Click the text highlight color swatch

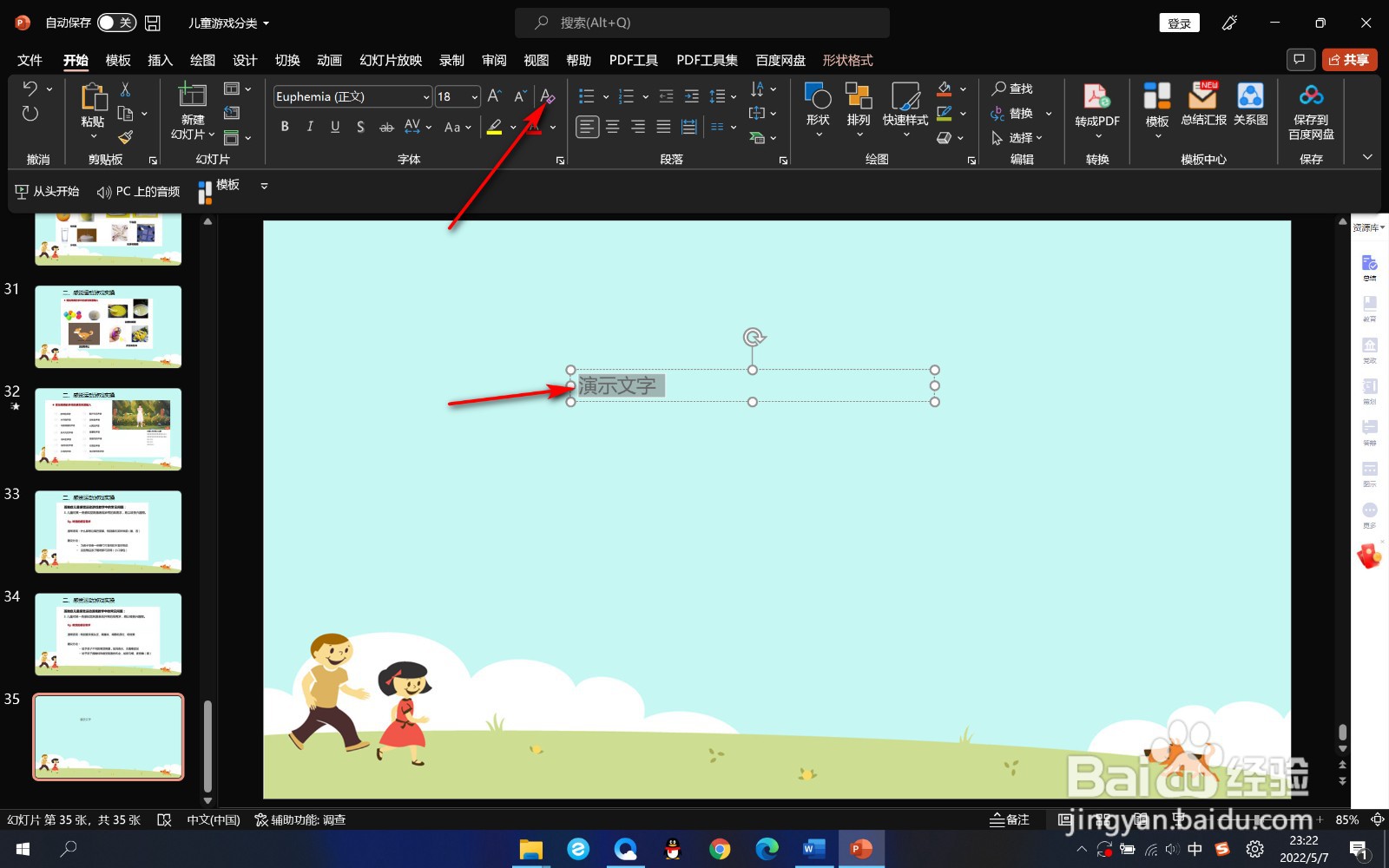[494, 127]
